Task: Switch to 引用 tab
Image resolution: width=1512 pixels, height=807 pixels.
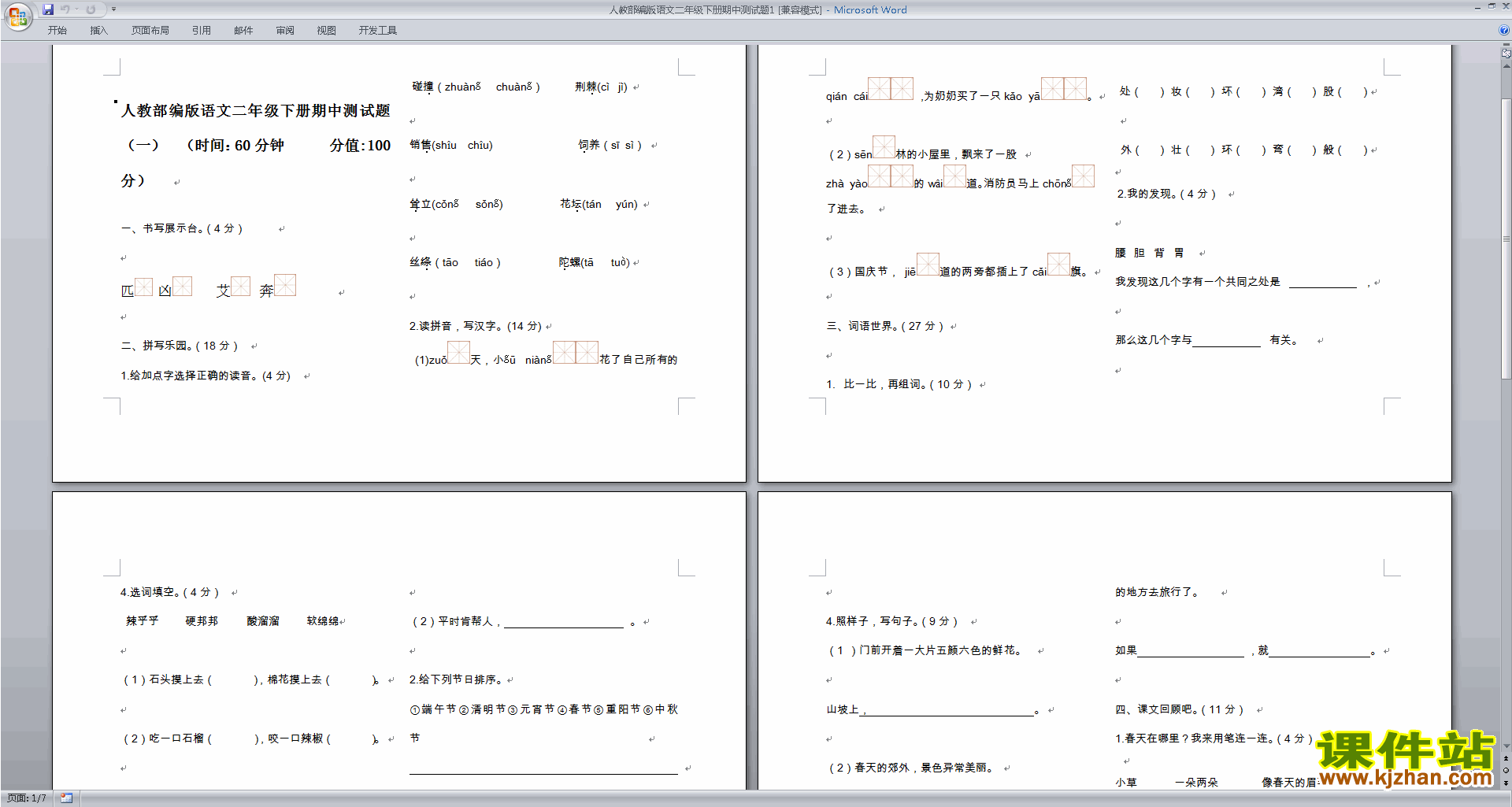Action: coord(202,31)
